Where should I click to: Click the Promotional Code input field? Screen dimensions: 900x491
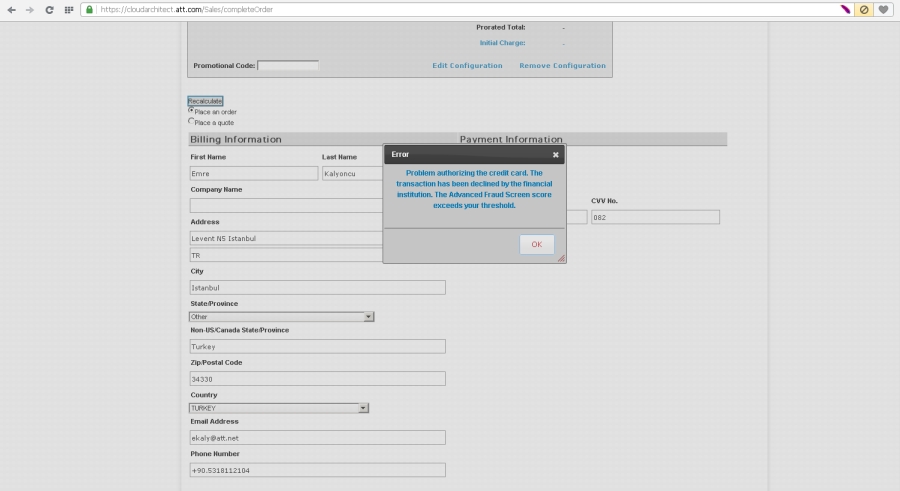point(288,65)
